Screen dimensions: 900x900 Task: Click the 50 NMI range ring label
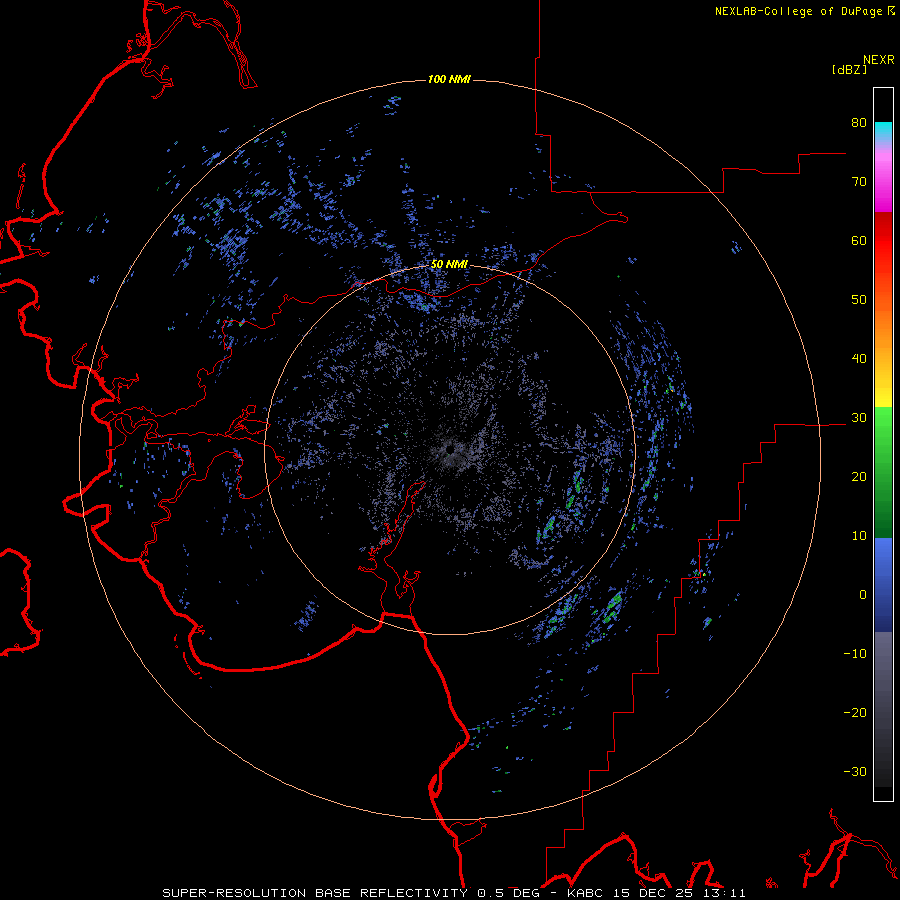[449, 265]
